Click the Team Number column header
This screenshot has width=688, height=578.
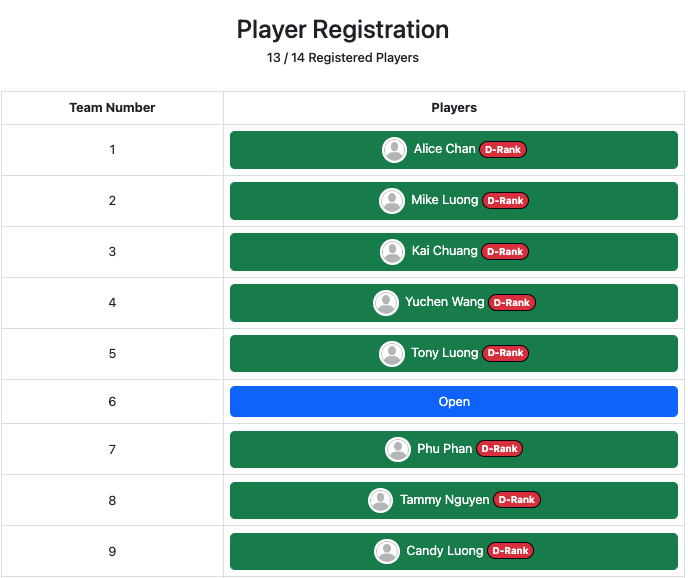coord(112,108)
